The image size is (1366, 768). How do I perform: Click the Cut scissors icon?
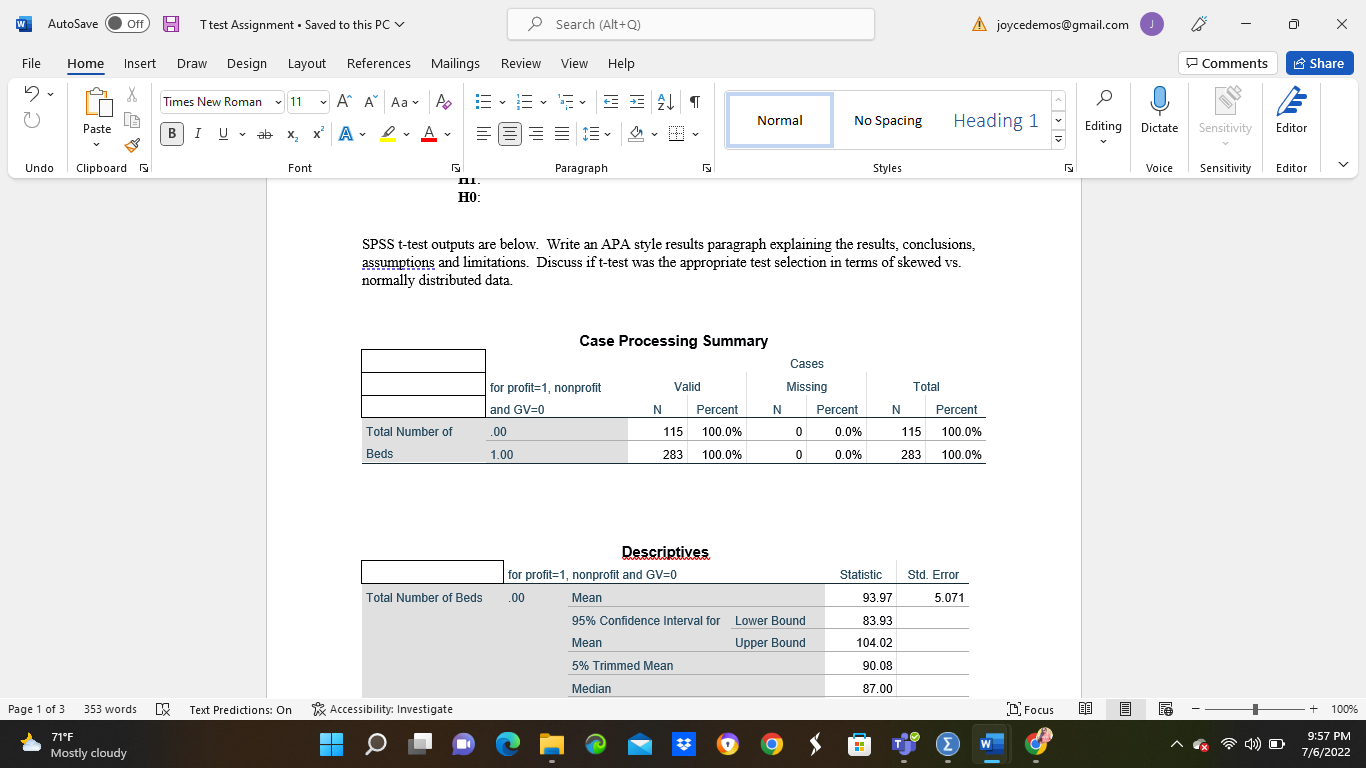(132, 94)
